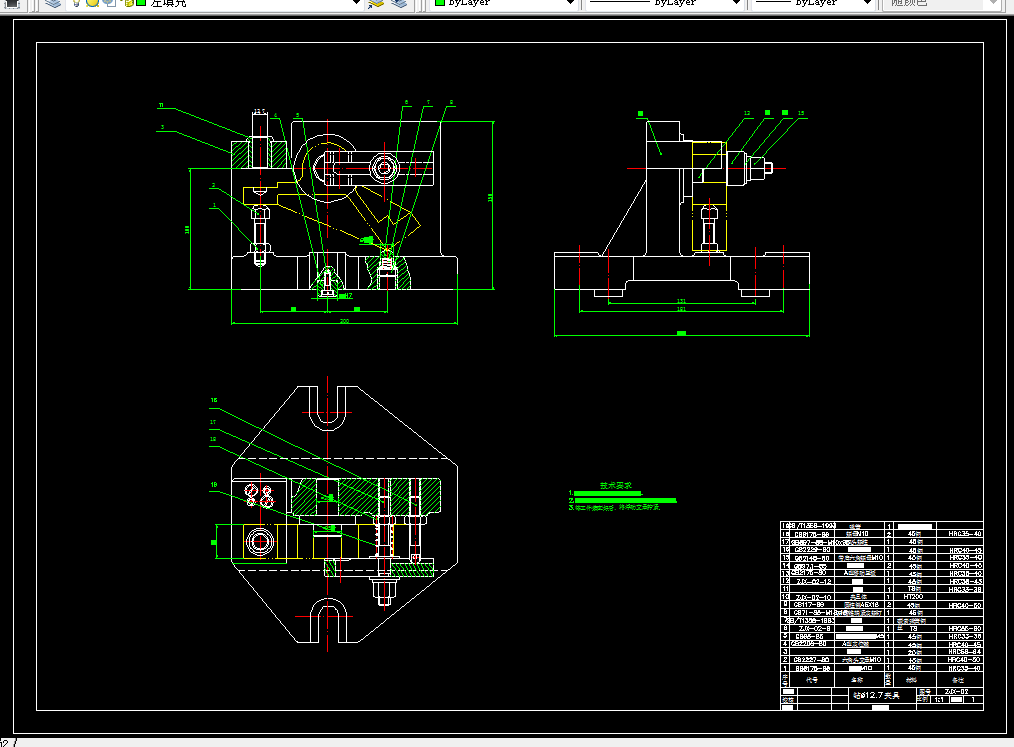Toggle the layer on/off light bulb
The height and width of the screenshot is (747, 1014).
click(76, 3)
